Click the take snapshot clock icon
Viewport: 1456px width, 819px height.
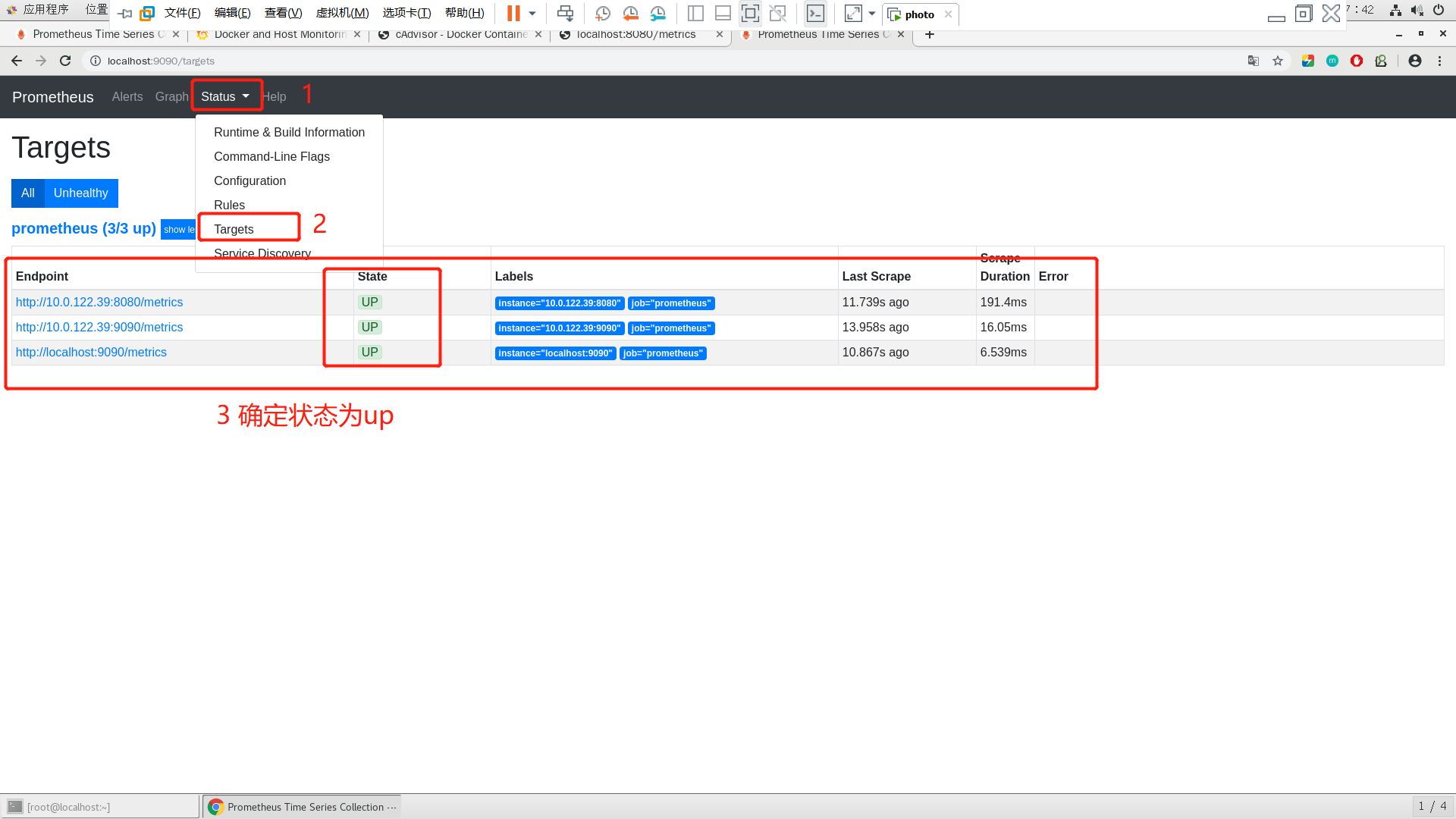coord(603,13)
